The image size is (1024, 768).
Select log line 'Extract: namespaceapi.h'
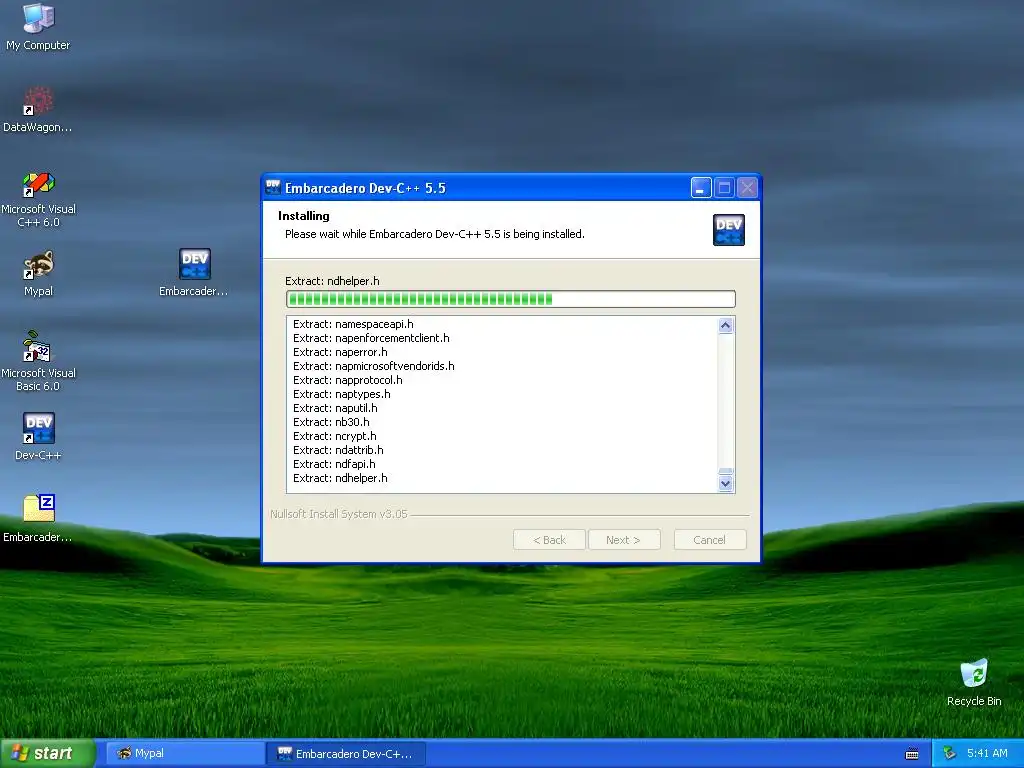(353, 324)
